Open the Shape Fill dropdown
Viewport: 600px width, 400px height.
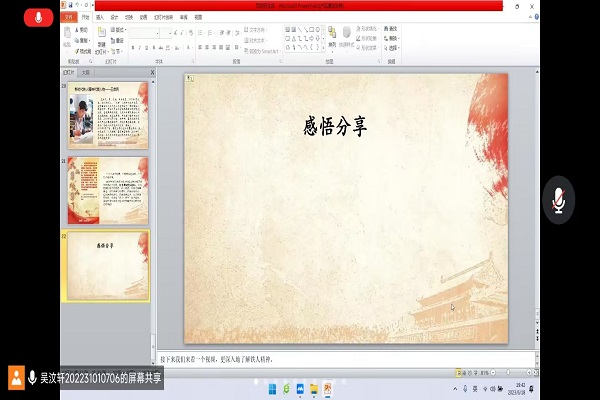366,30
